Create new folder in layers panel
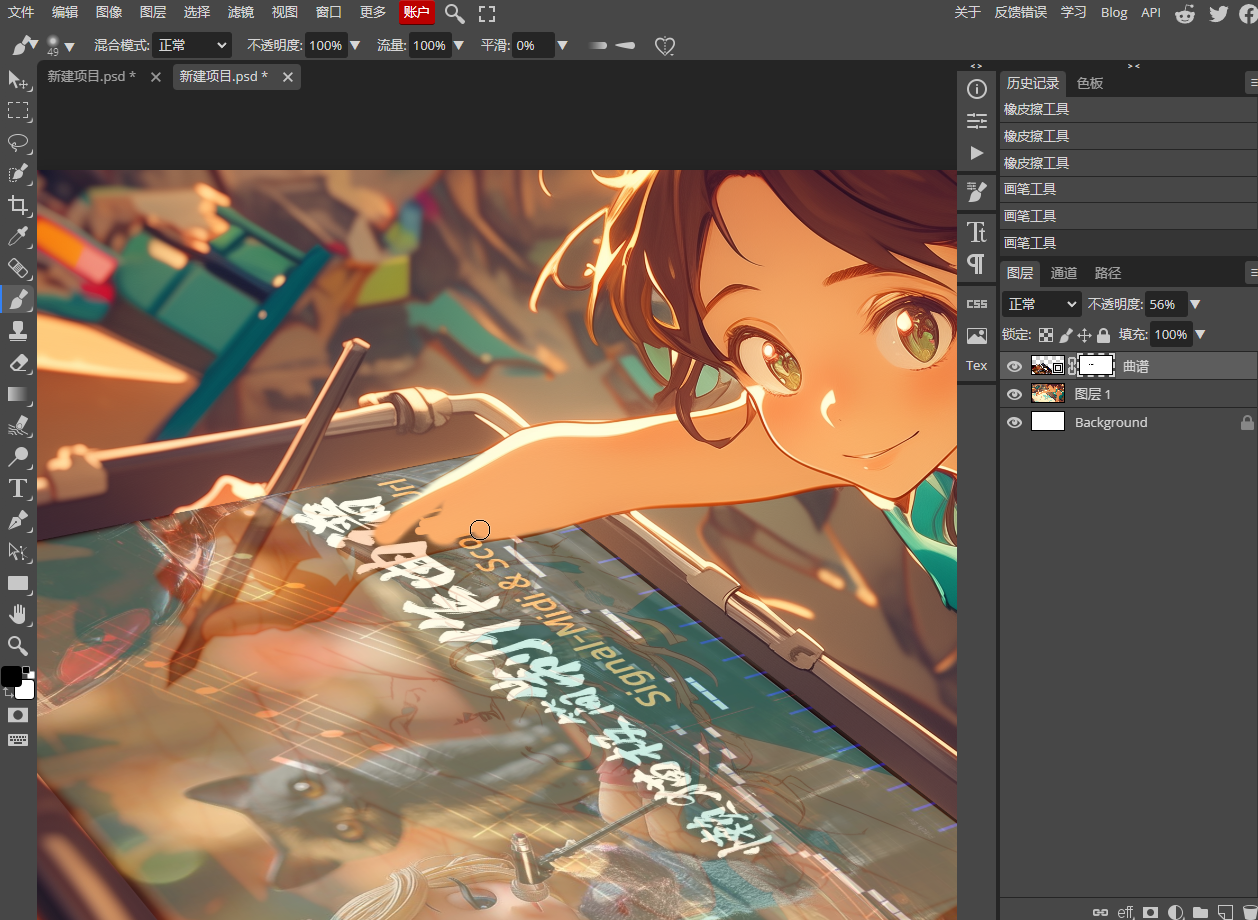This screenshot has height=920, width=1258. [x=1200, y=912]
